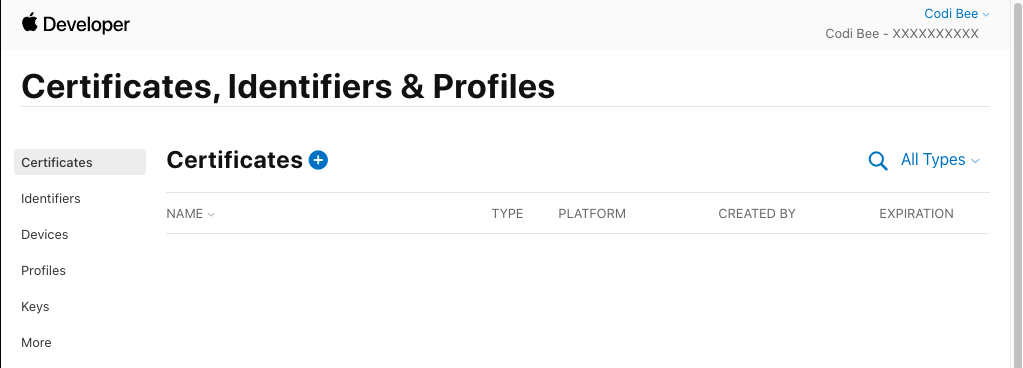Select Certificates in the sidebar
1023x368 pixels.
point(80,162)
